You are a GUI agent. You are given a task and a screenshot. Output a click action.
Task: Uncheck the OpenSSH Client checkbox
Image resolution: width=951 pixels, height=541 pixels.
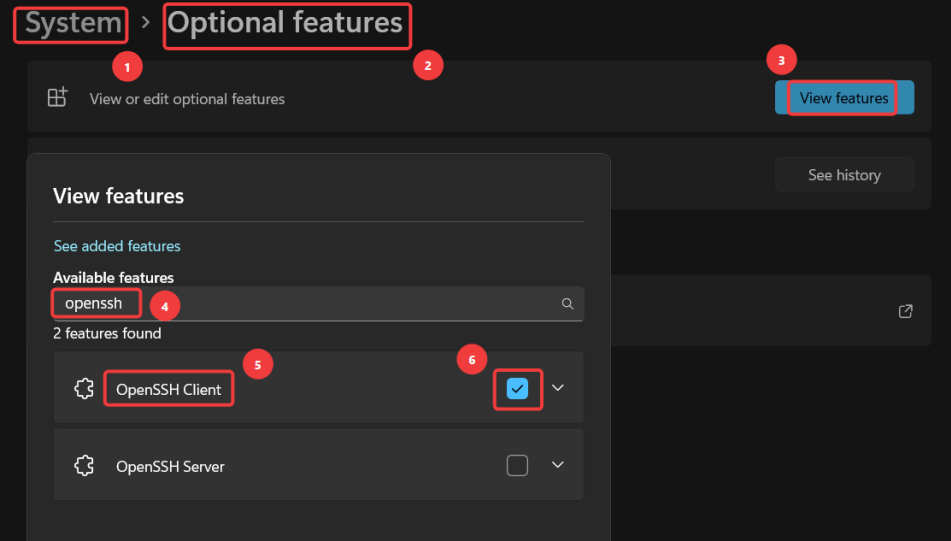[x=517, y=388]
